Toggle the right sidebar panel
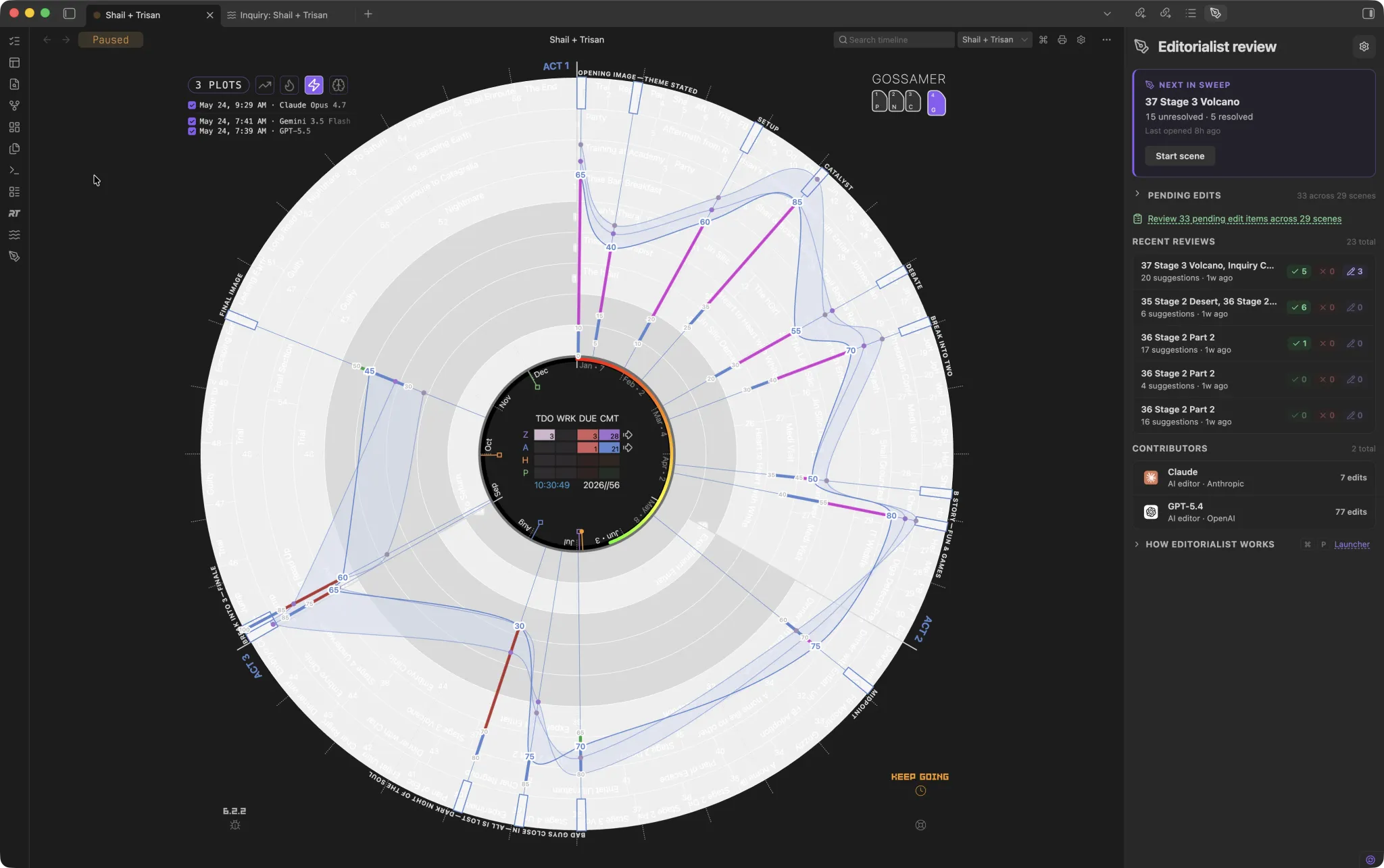This screenshot has width=1384, height=868. [1368, 14]
